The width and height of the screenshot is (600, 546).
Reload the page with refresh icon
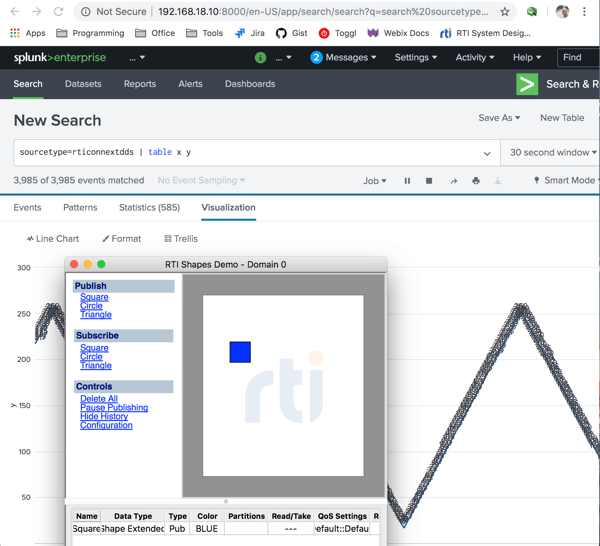pos(59,11)
